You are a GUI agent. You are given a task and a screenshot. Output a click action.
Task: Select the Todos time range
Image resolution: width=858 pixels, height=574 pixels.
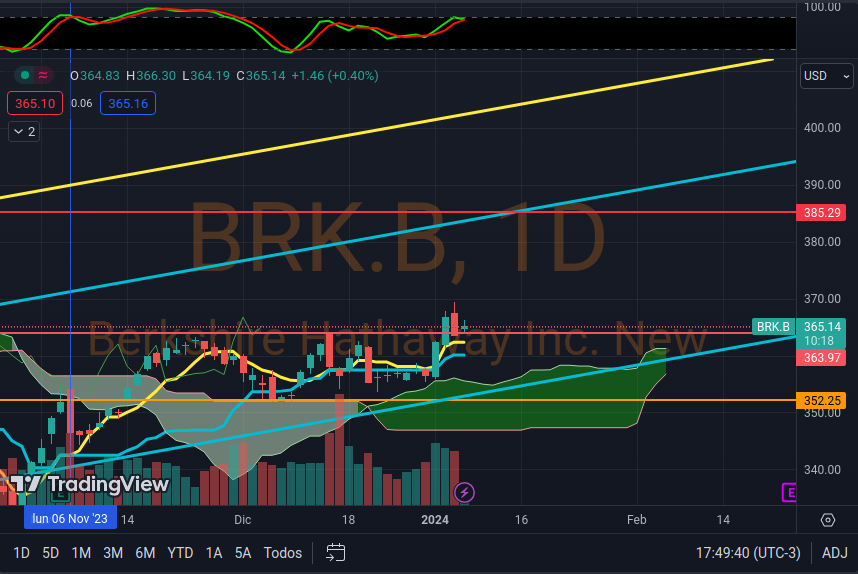click(283, 553)
